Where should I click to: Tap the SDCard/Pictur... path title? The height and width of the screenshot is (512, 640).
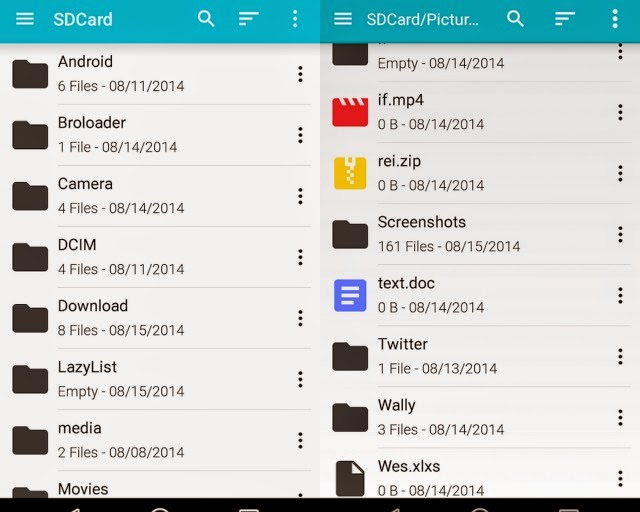(x=422, y=19)
